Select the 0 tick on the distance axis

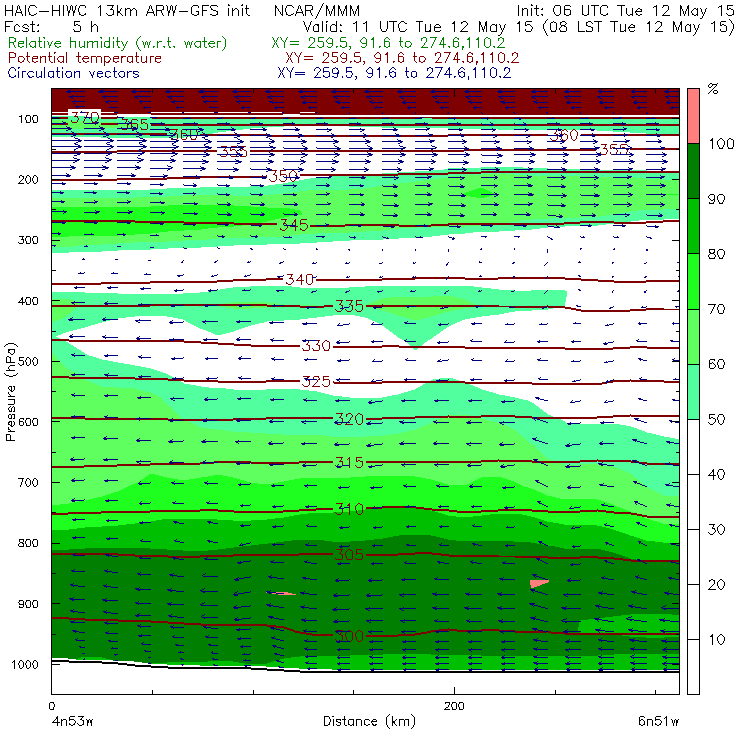[52, 706]
